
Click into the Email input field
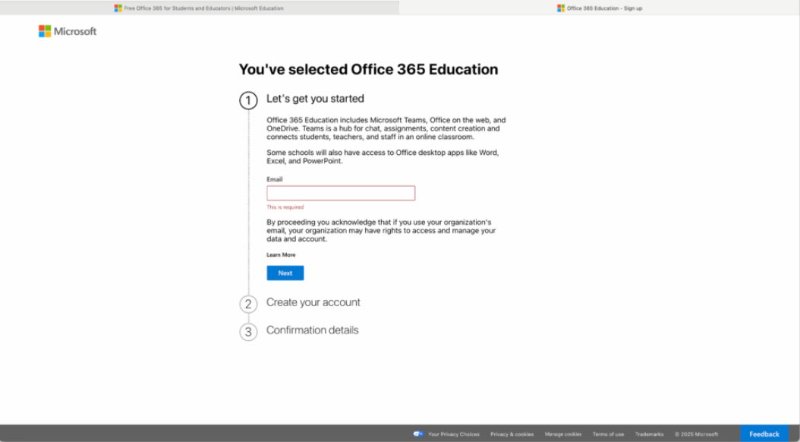pos(341,193)
